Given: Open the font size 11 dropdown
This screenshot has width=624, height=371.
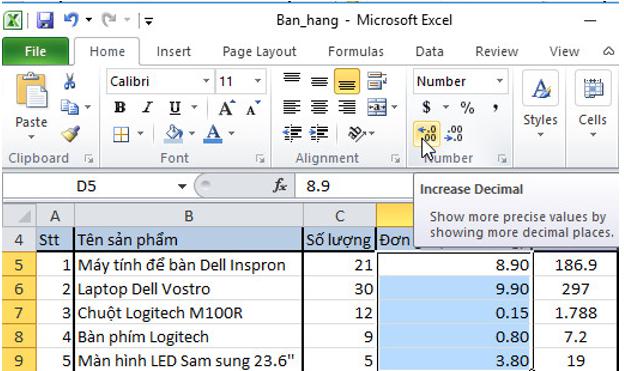Looking at the screenshot, I should tap(258, 81).
